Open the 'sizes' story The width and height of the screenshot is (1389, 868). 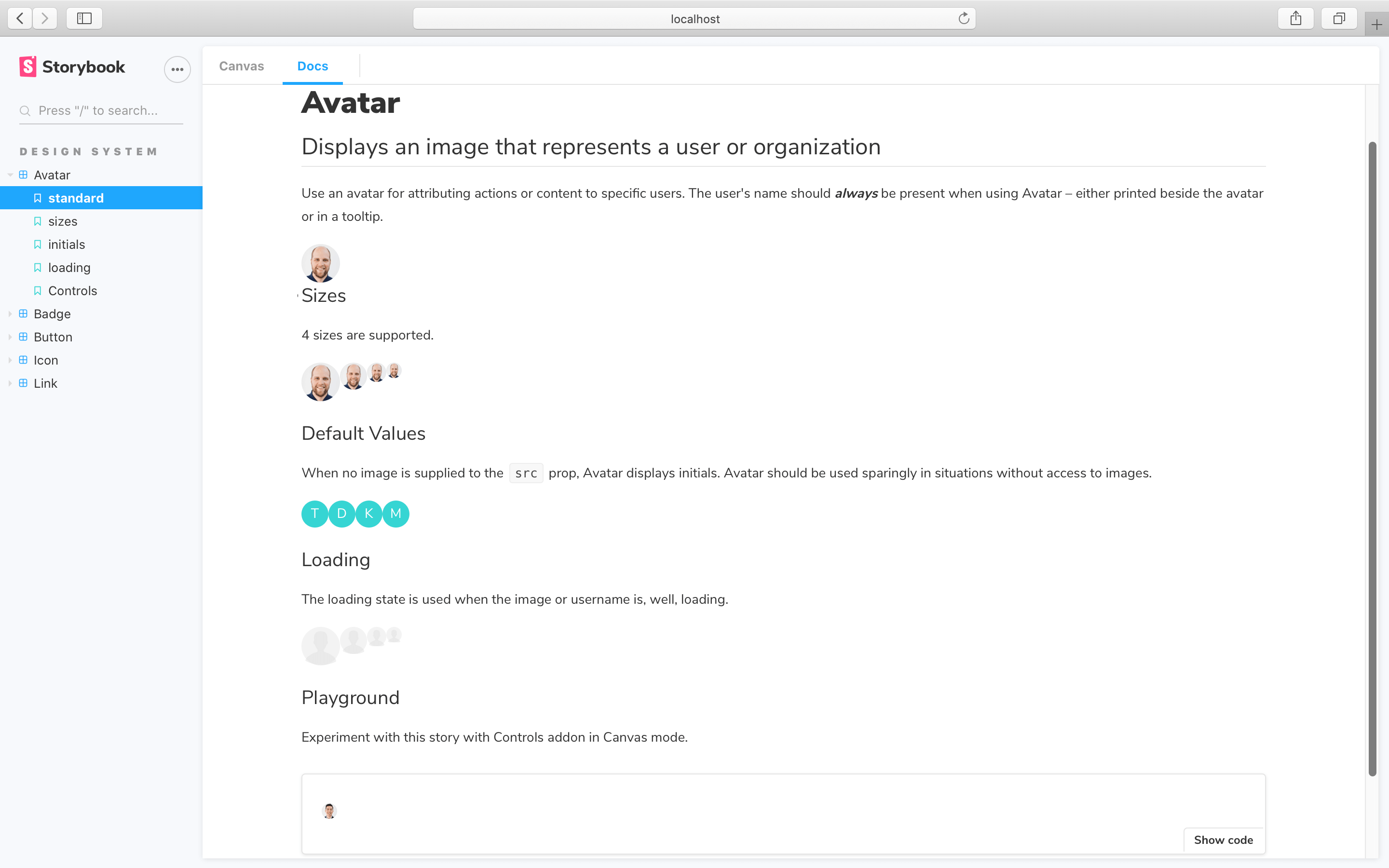[63, 221]
